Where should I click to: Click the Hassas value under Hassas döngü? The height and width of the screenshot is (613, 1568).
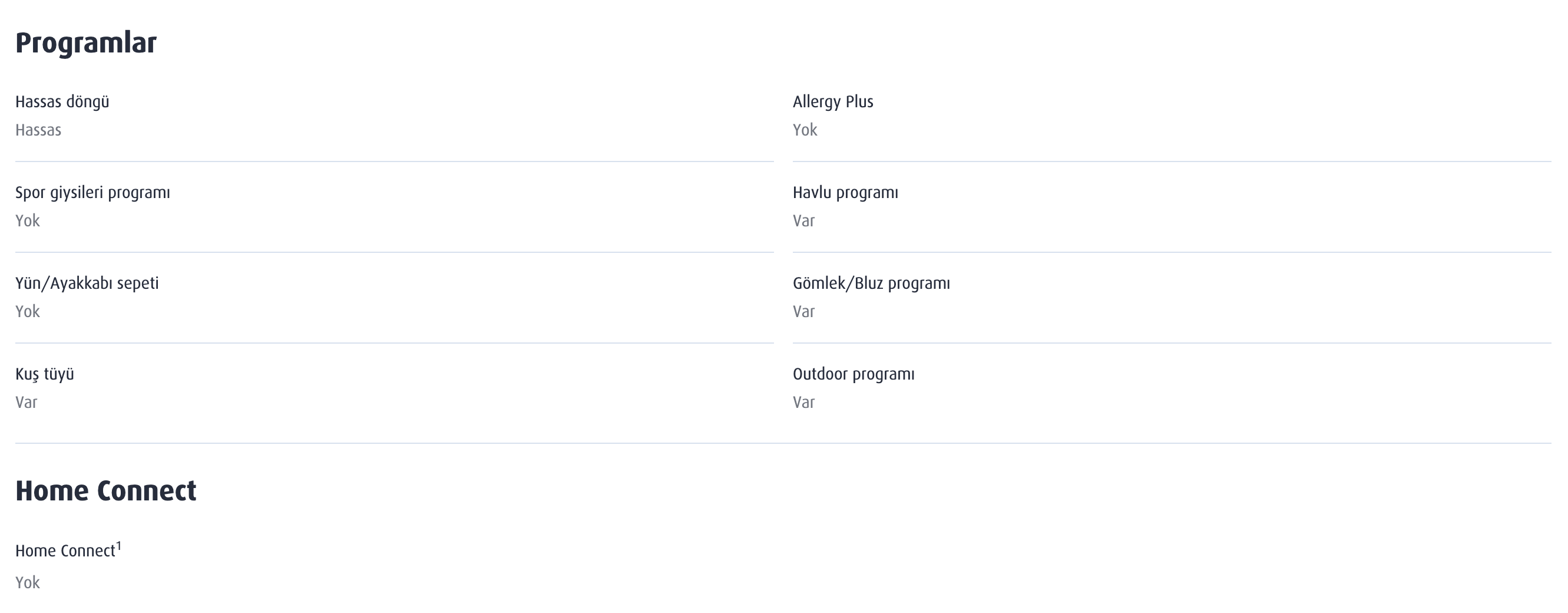click(x=38, y=130)
